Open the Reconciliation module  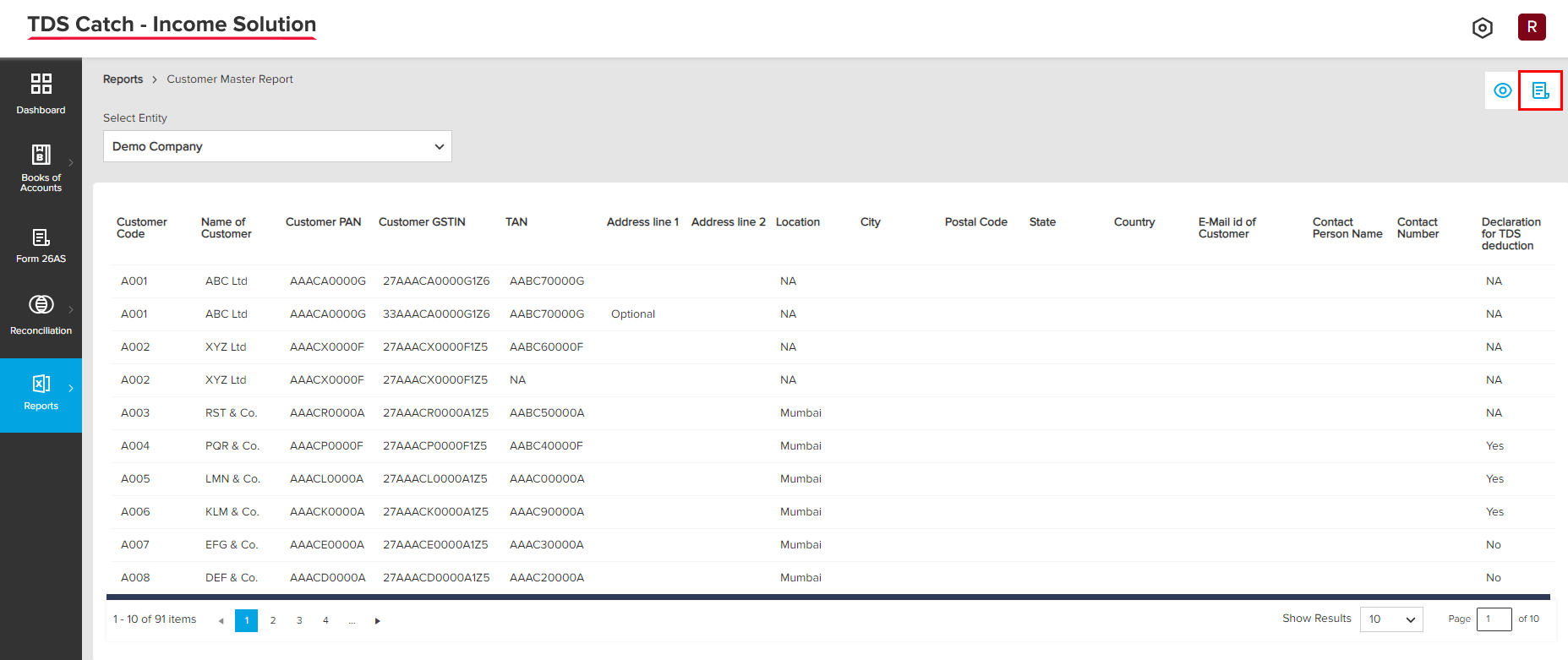coord(41,315)
